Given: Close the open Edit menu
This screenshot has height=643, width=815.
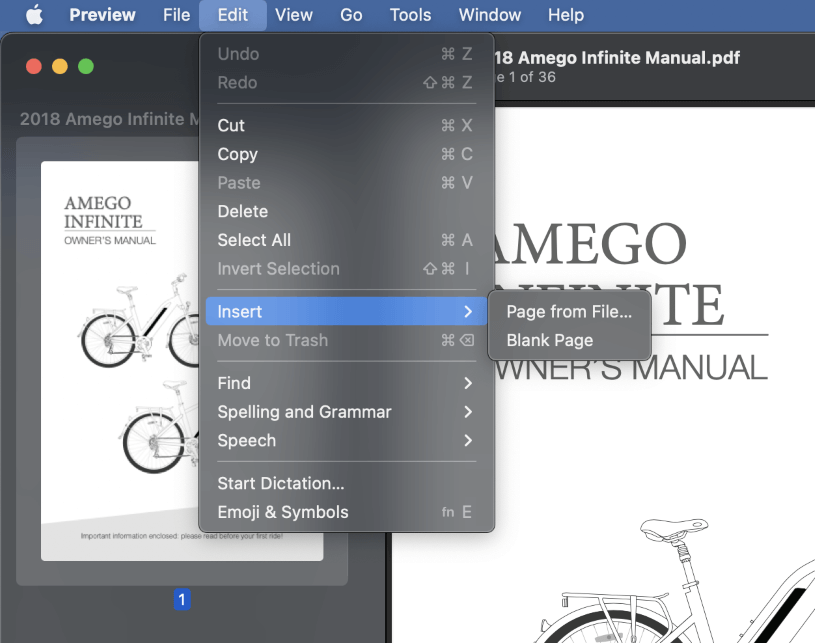Looking at the screenshot, I should pyautogui.click(x=232, y=15).
